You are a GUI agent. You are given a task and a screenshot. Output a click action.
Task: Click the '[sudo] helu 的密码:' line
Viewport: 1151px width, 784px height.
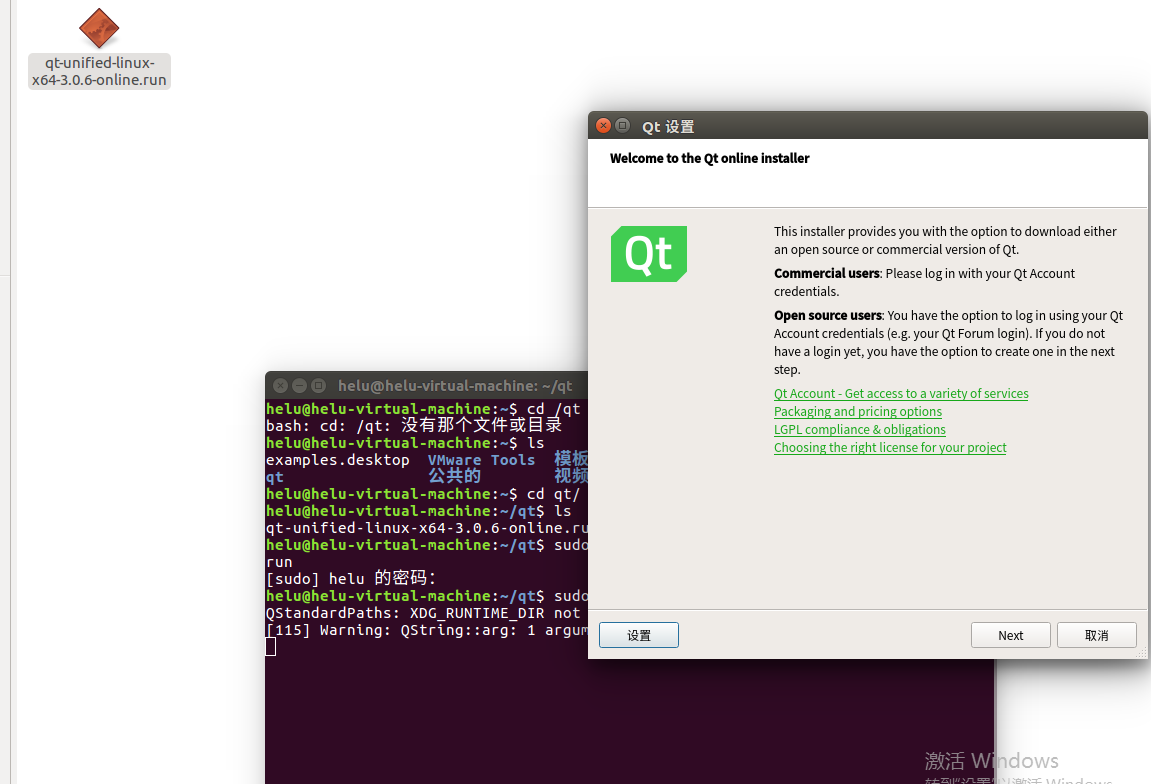click(351, 578)
